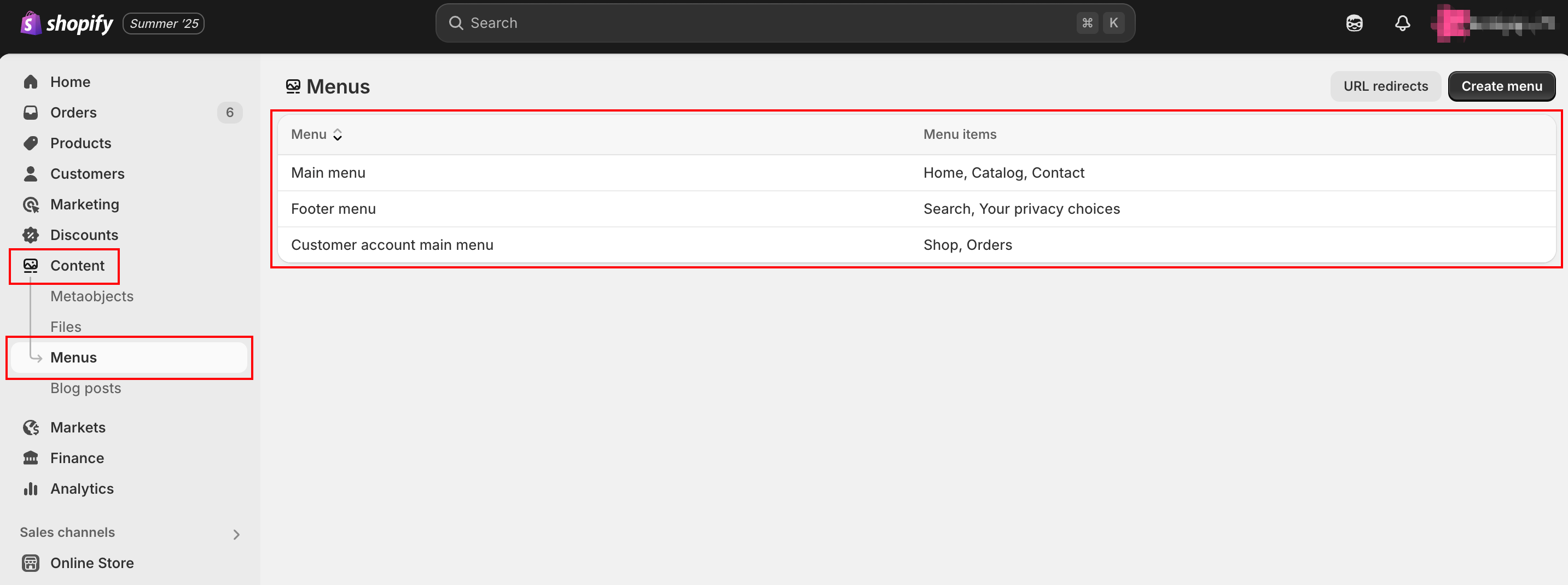Click the URL redirects button
1568x585 pixels.
(1385, 86)
